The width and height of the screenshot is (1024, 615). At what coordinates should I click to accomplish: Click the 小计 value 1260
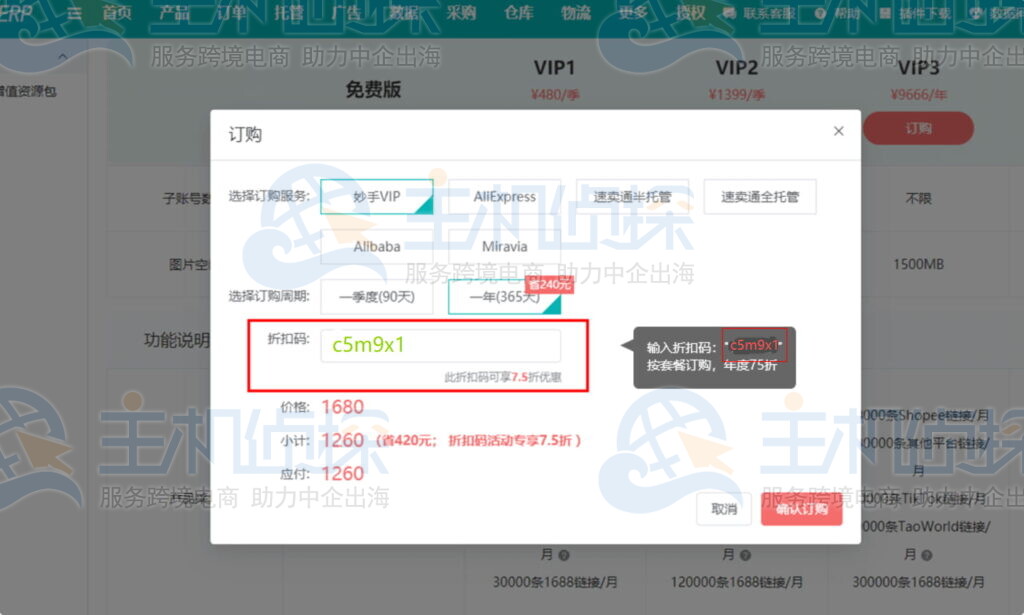(343, 440)
